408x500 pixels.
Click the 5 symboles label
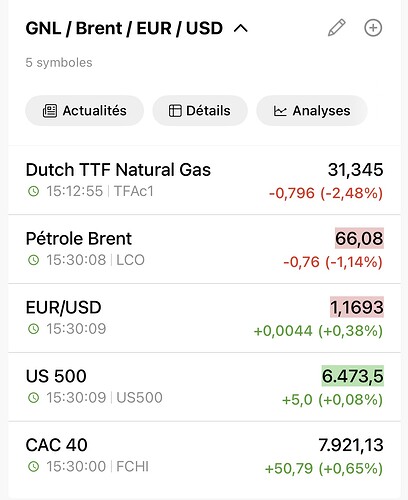pos(59,63)
